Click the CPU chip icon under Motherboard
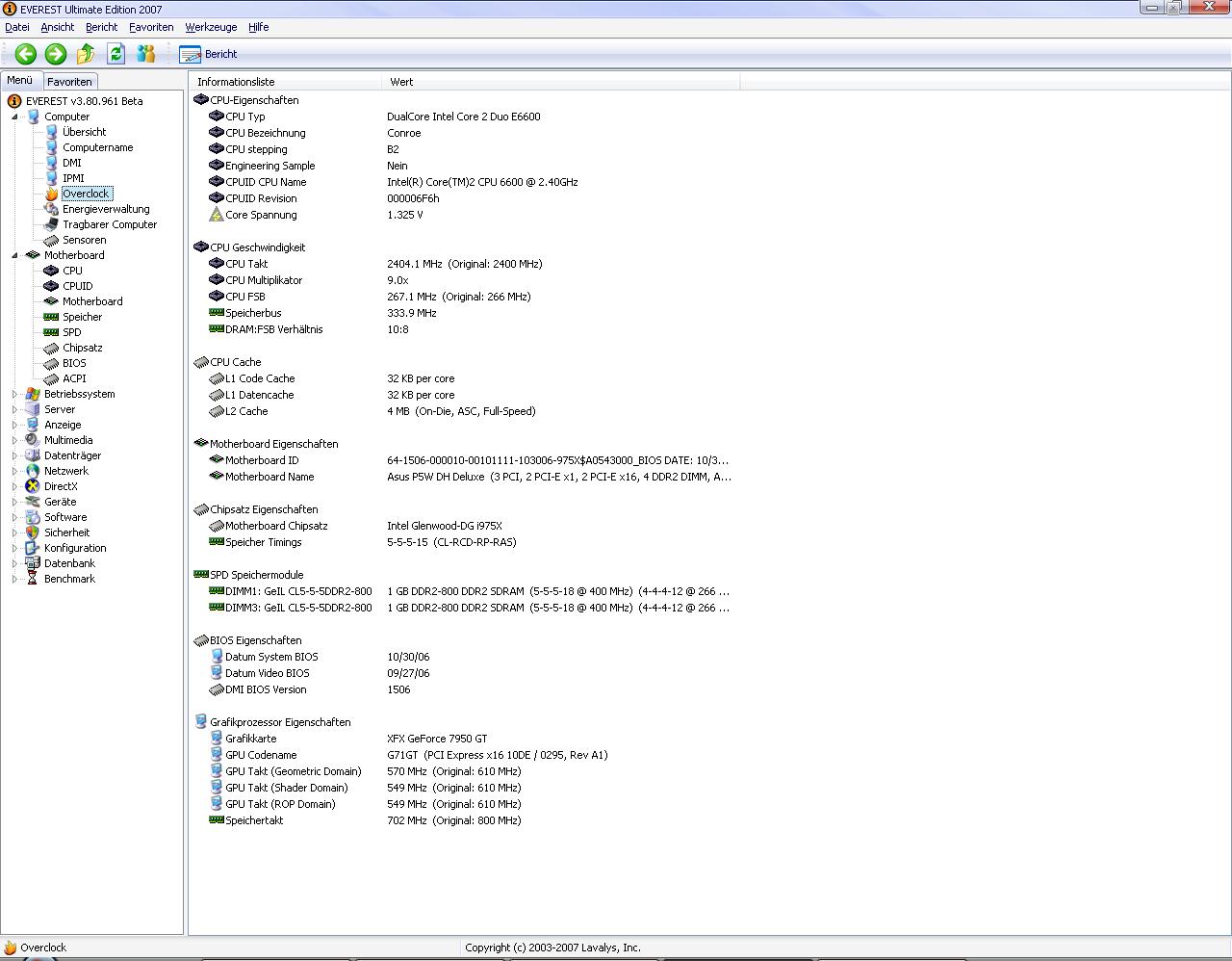Image resolution: width=1232 pixels, height=961 pixels. 51,271
